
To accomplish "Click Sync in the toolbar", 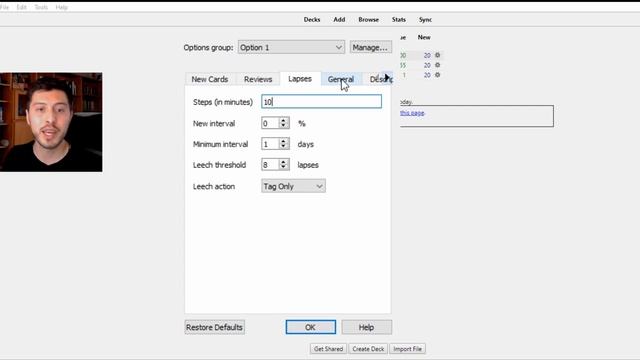I will 425,20.
